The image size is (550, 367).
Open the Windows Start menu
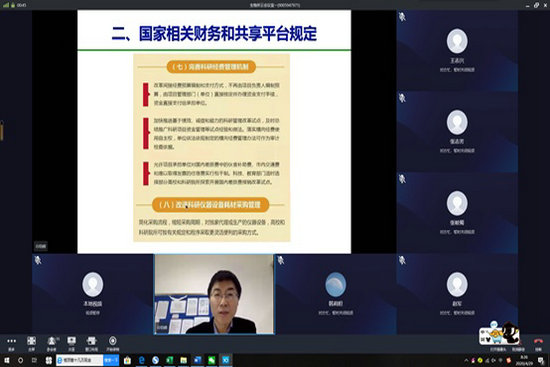pyautogui.click(x=6, y=360)
